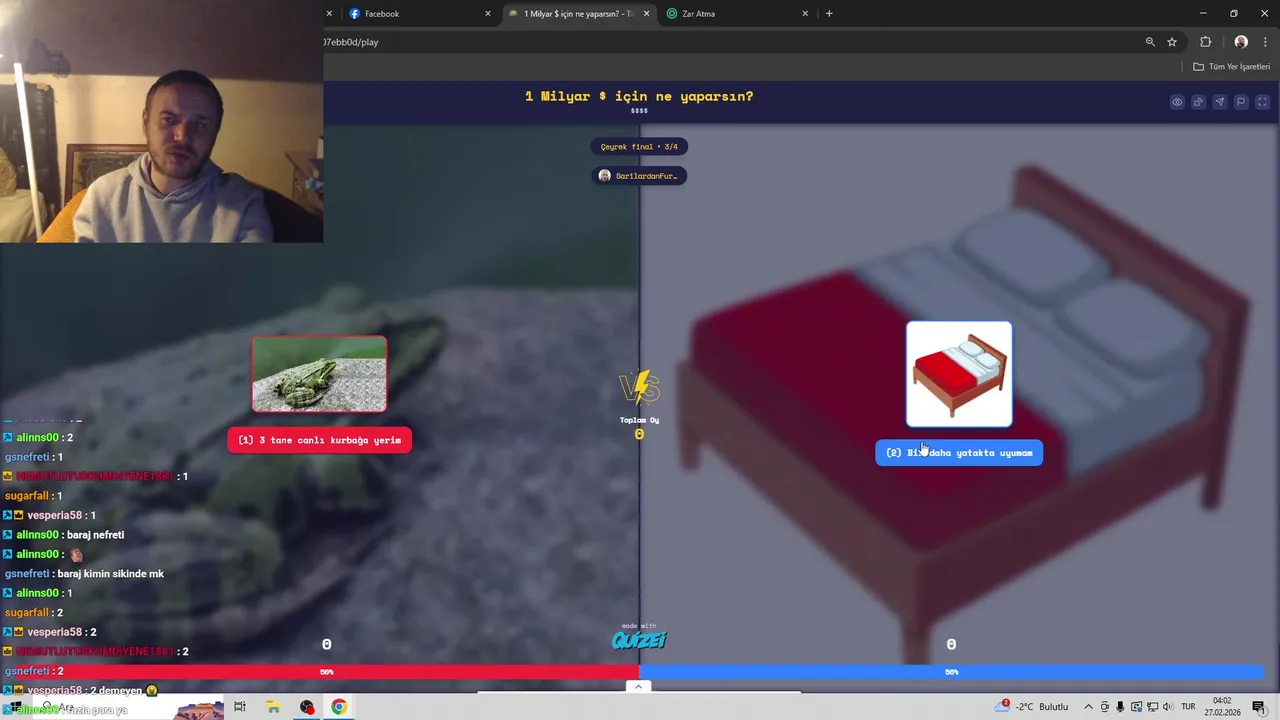Click the network tray icon
The height and width of the screenshot is (720, 1280).
click(x=1152, y=707)
